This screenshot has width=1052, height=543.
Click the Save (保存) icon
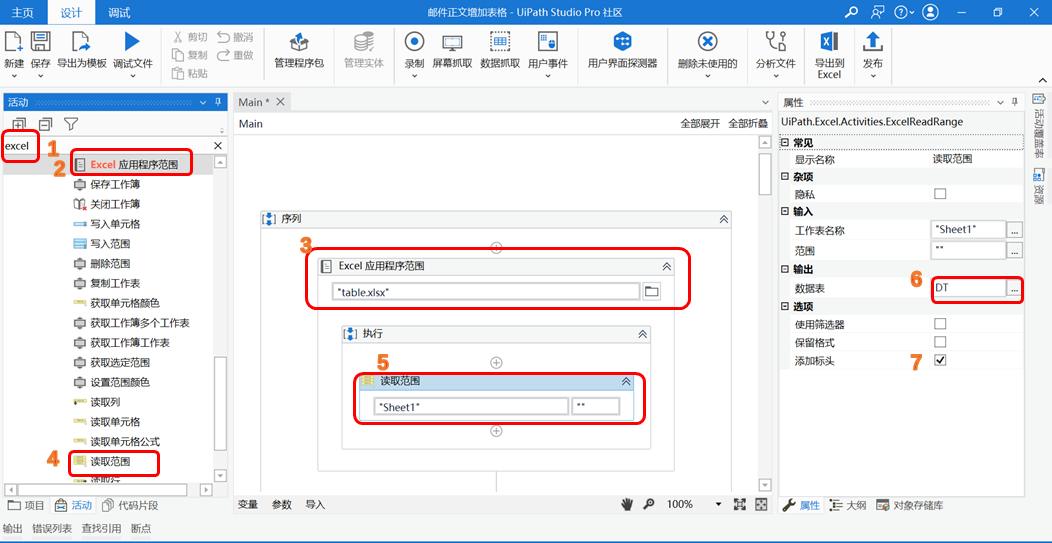(41, 42)
